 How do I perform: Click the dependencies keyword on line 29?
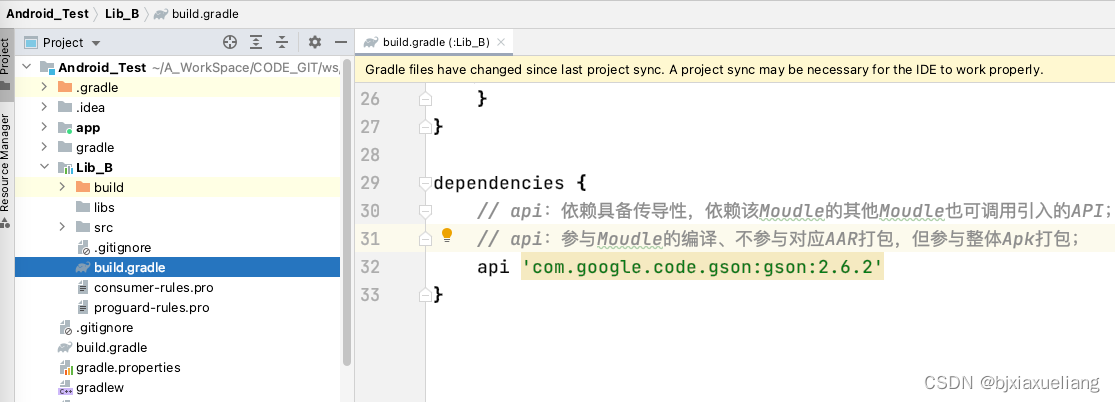click(x=498, y=183)
